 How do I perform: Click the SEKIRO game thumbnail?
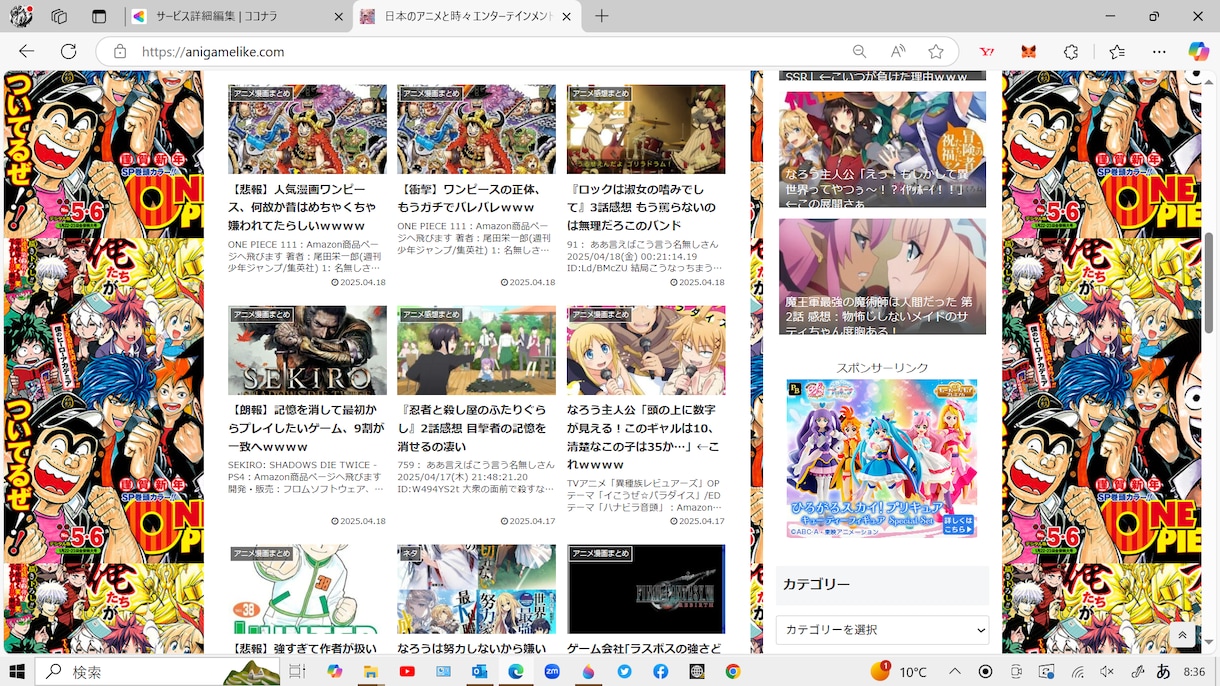click(307, 350)
